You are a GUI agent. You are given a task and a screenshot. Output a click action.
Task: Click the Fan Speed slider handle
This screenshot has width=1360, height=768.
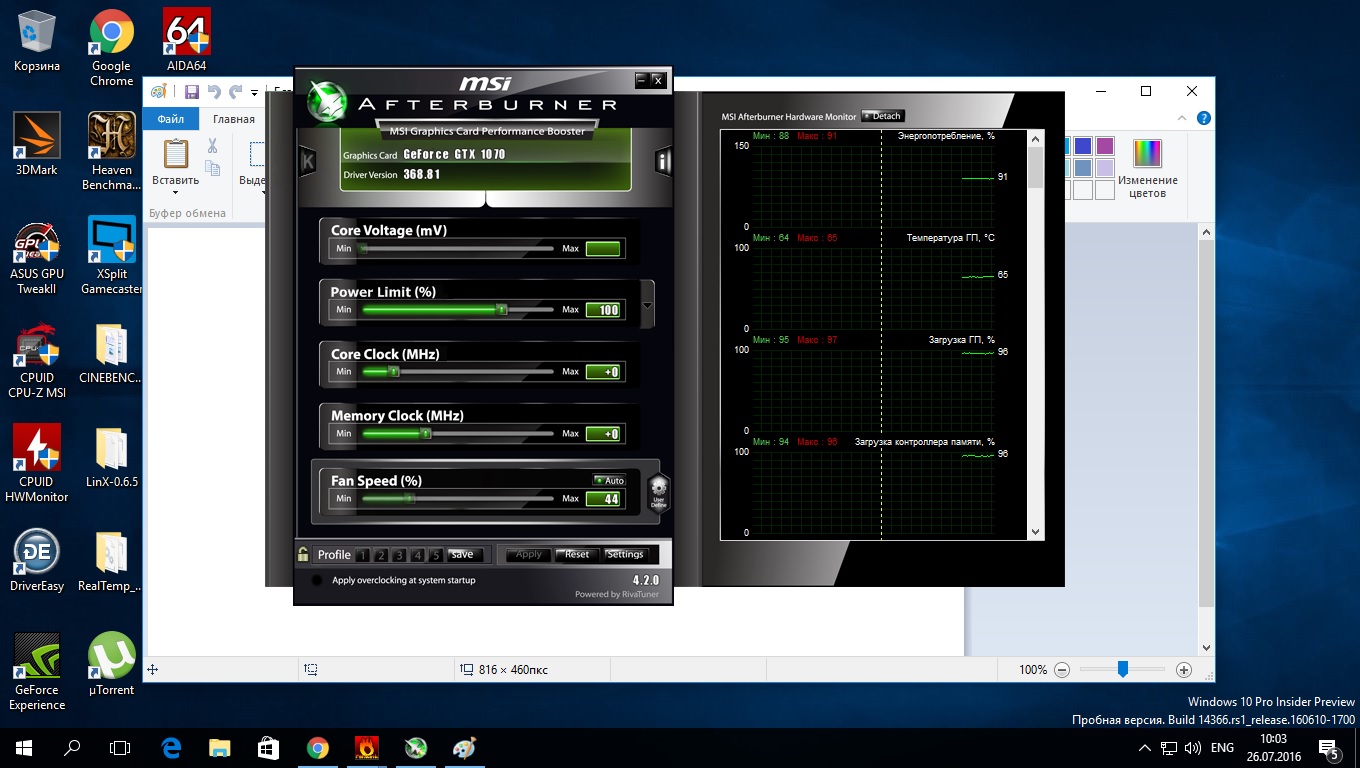[x=409, y=498]
